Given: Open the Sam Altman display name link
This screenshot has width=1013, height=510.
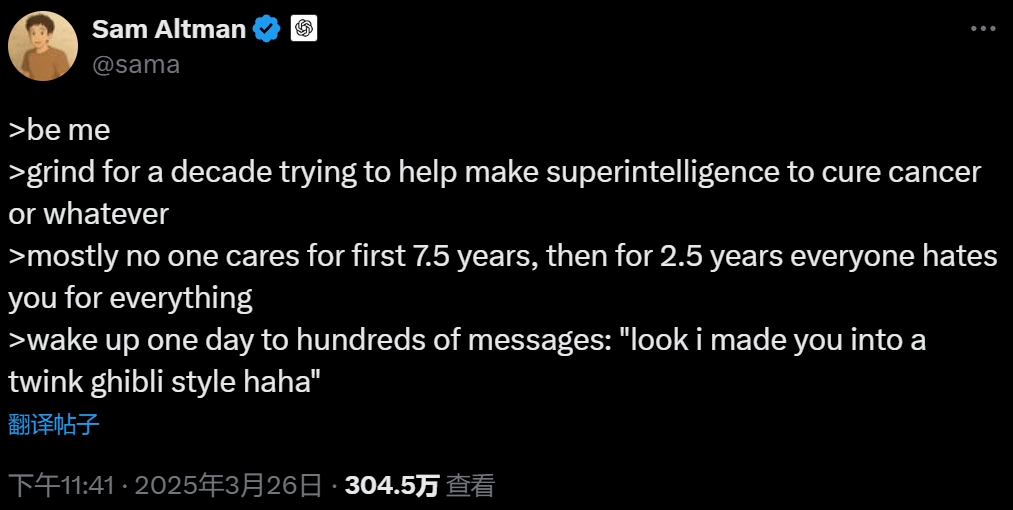Looking at the screenshot, I should point(169,30).
